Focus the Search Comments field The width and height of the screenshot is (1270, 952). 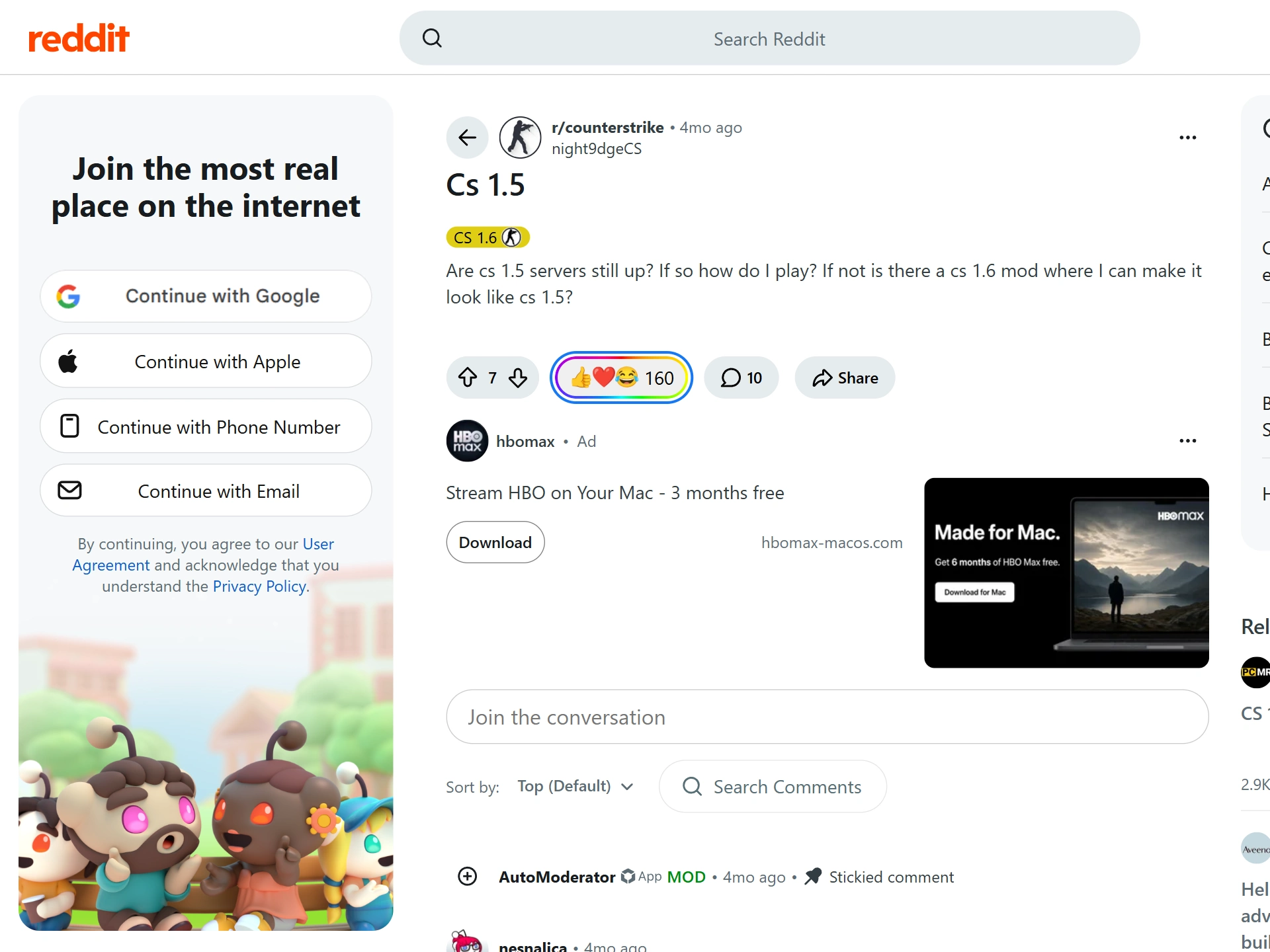click(773, 786)
